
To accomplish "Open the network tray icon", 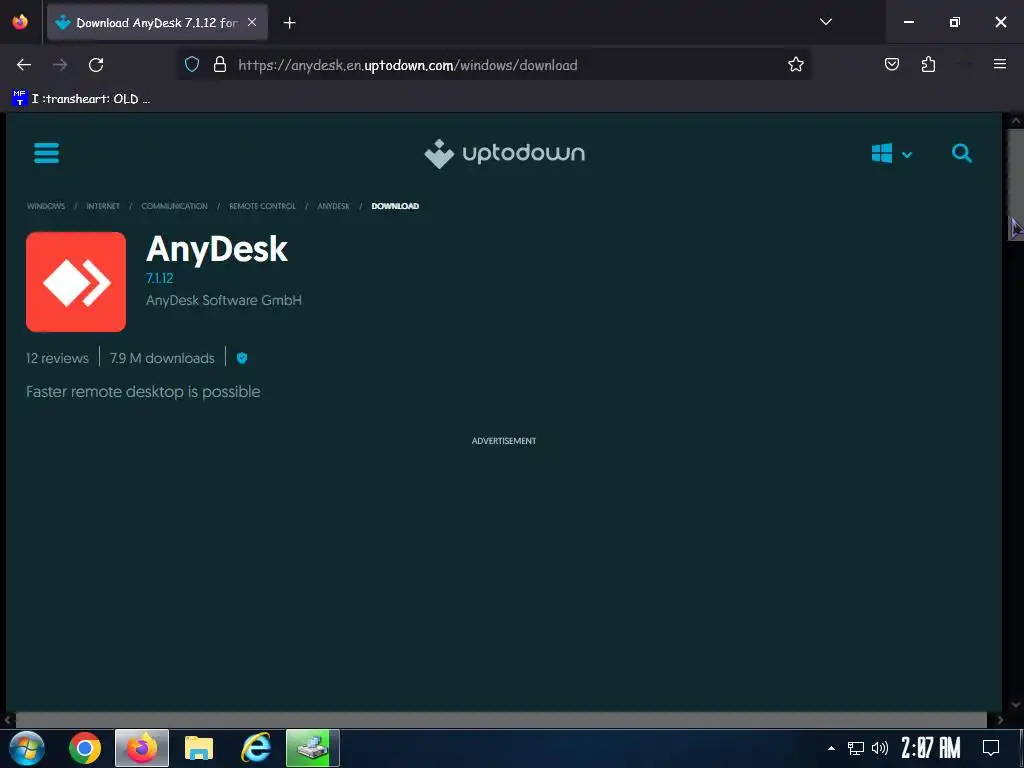I will coord(856,748).
